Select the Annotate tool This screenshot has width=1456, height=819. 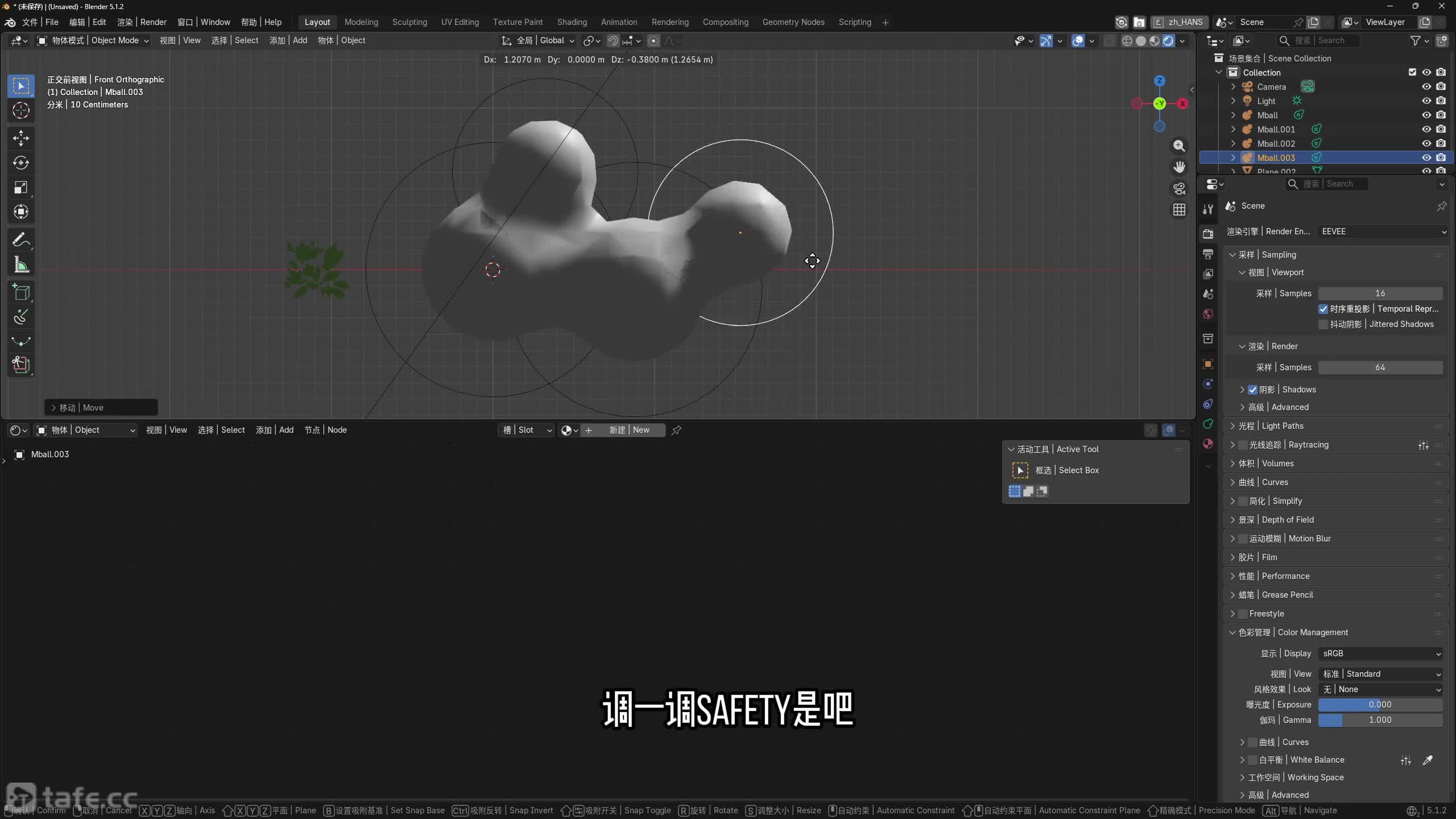coord(21,240)
